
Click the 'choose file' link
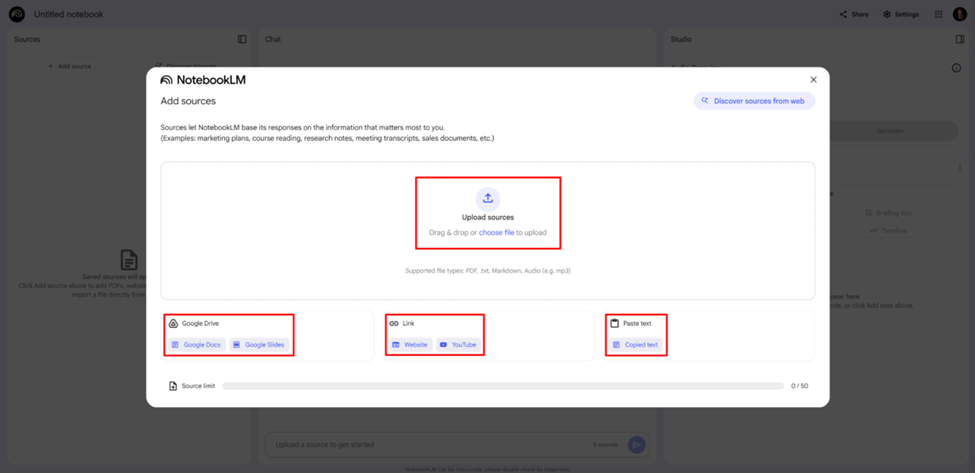496,233
